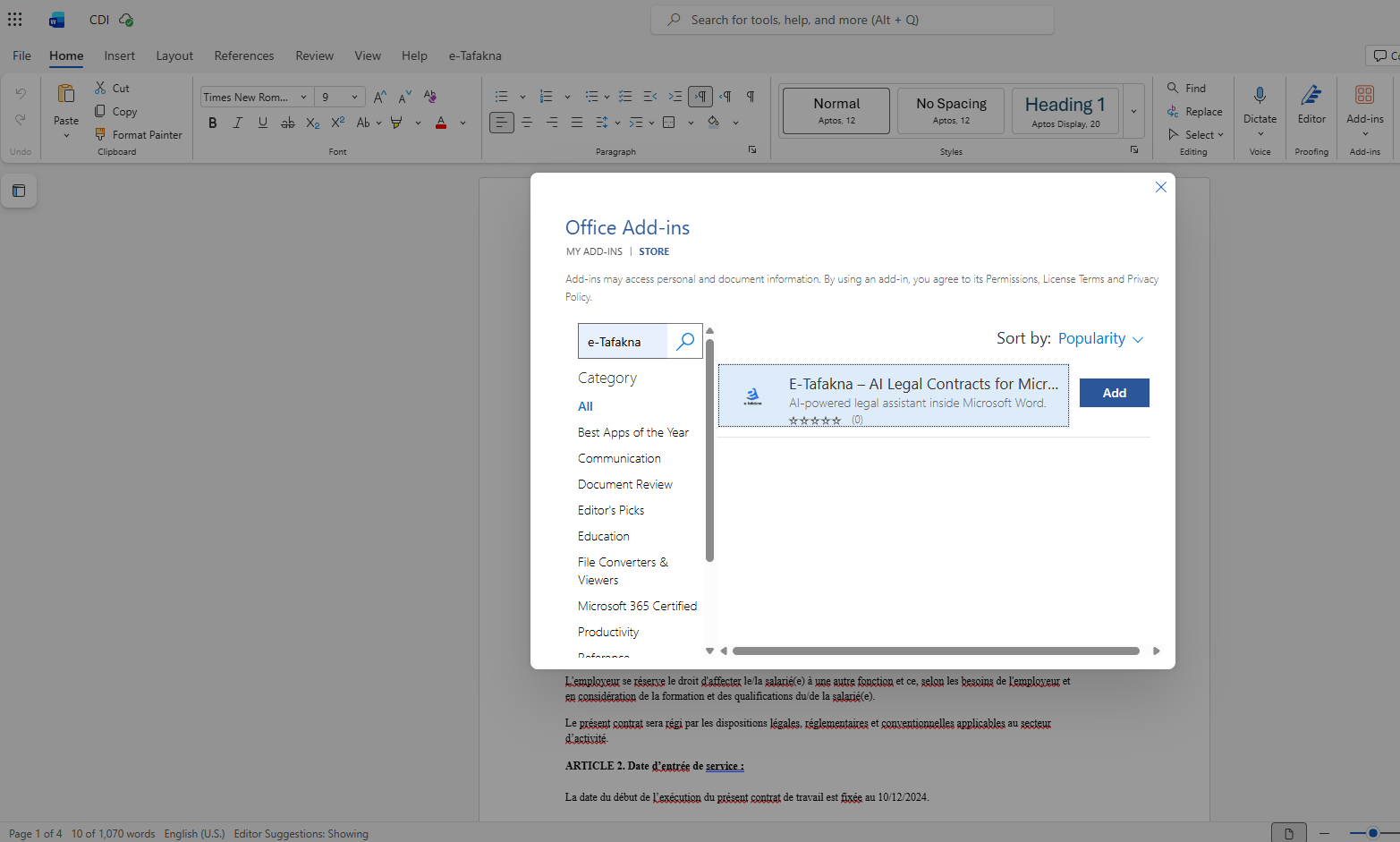The width and height of the screenshot is (1400, 842).
Task: Click the category list vertical scrollbar
Action: coord(709,450)
